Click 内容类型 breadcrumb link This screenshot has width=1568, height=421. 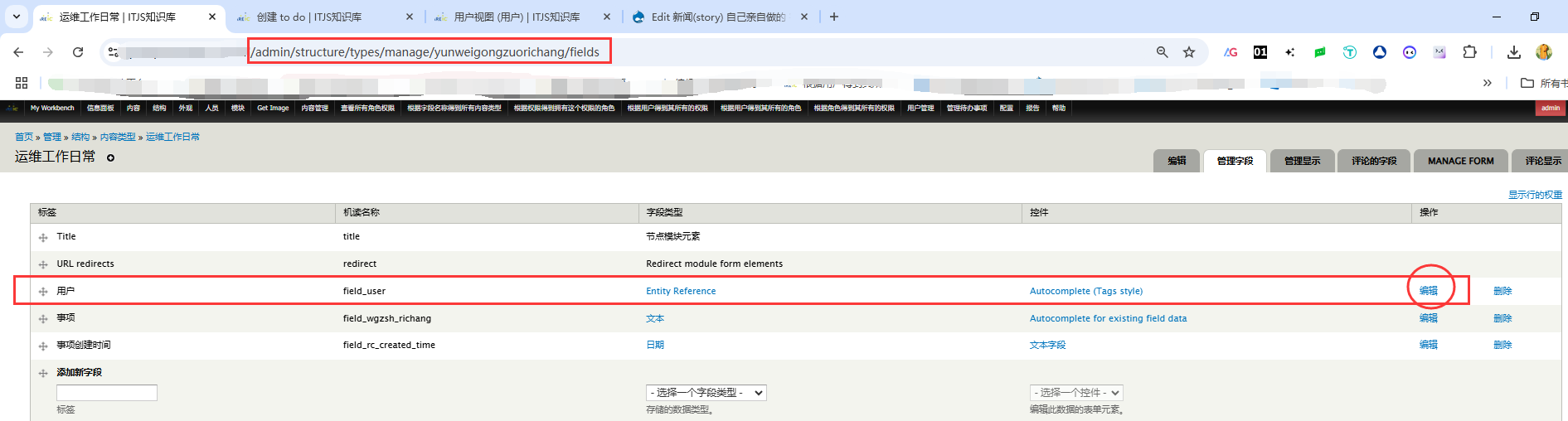118,137
